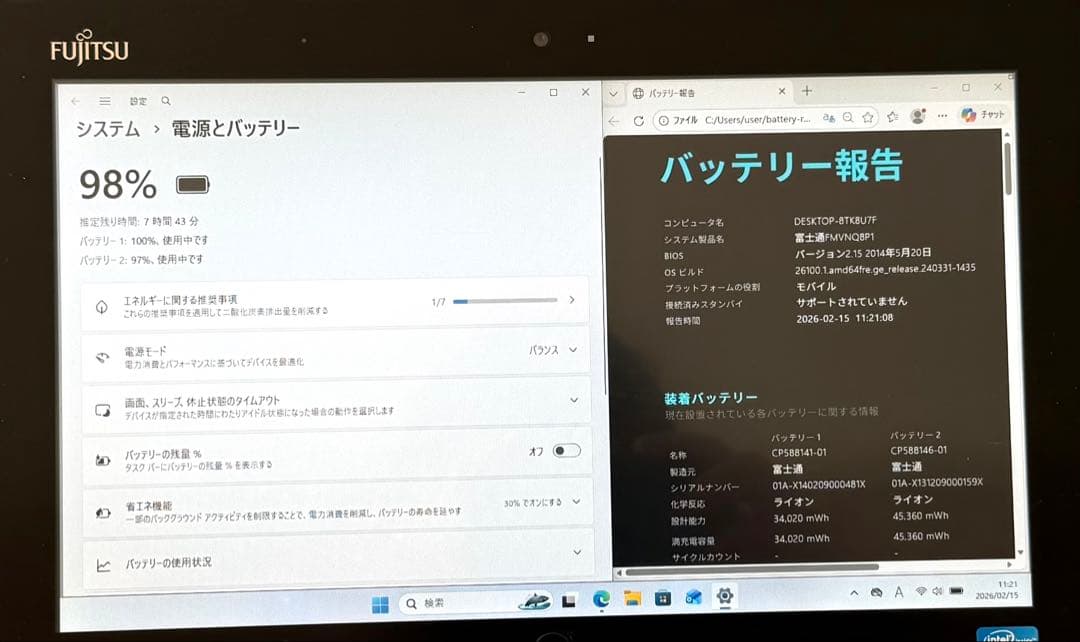Screen dimensions: 1080x642
Task: Click the バッテリーの残量 % battery icon
Action: tap(103, 461)
